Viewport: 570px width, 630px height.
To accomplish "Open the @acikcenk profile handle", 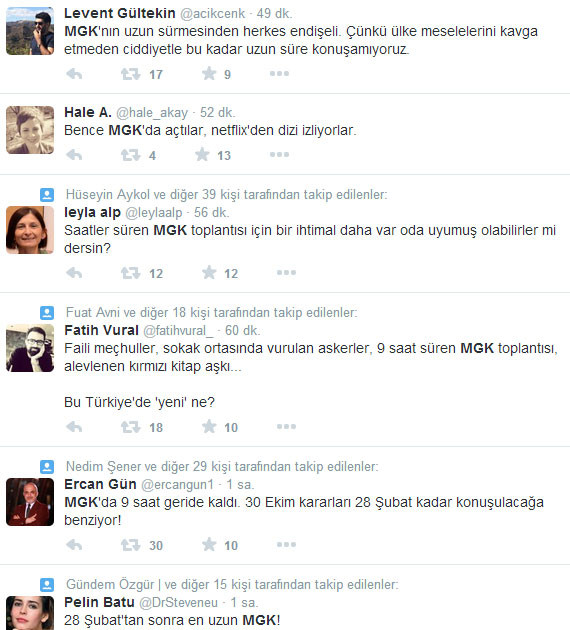I will (212, 14).
